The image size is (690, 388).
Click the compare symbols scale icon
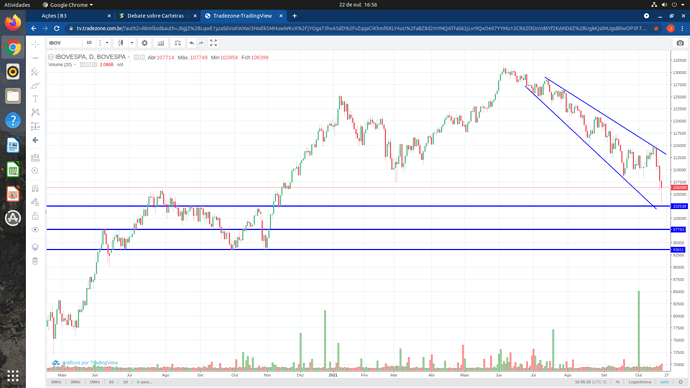point(177,43)
